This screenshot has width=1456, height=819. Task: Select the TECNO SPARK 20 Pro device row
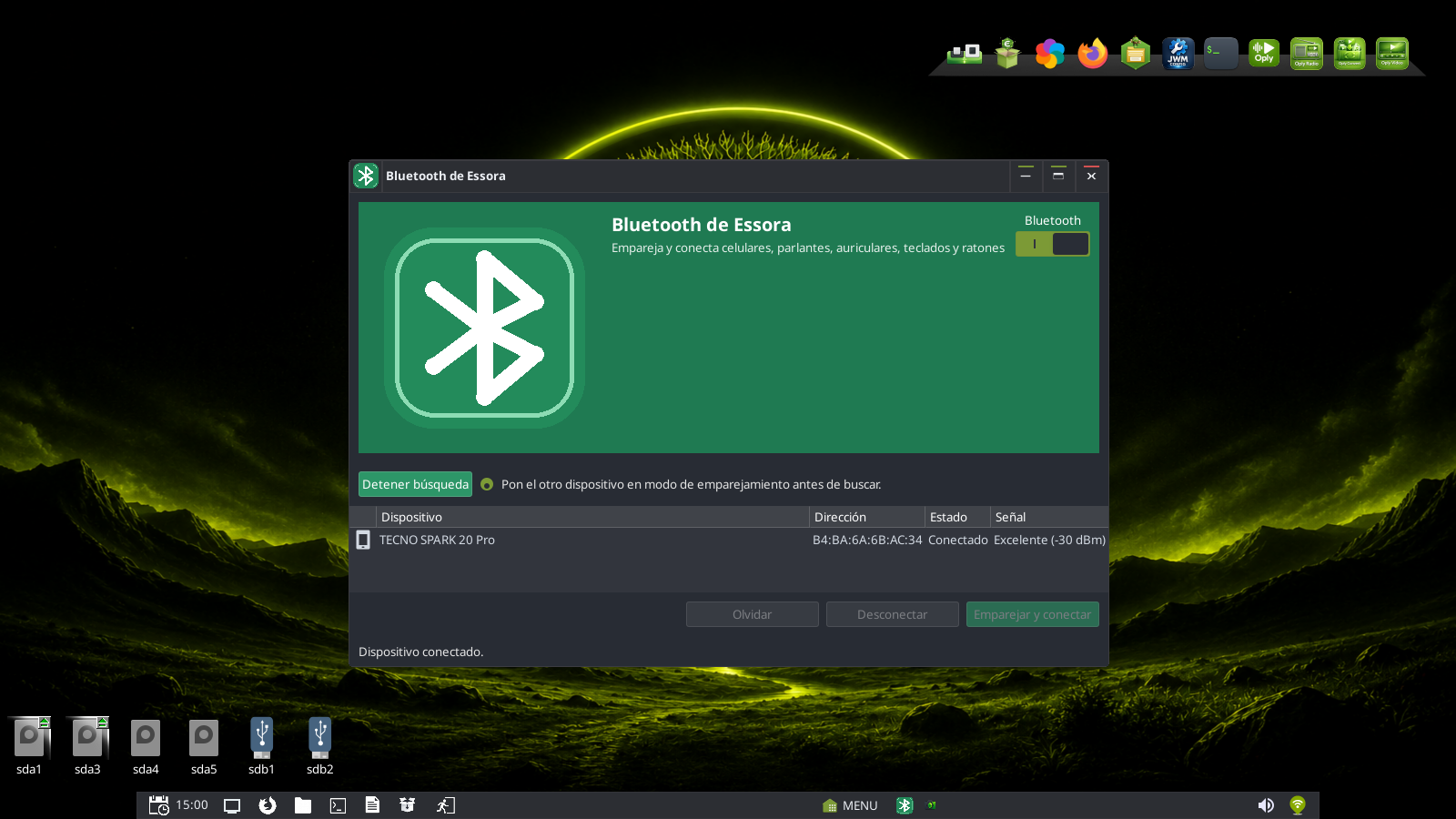[x=729, y=540]
